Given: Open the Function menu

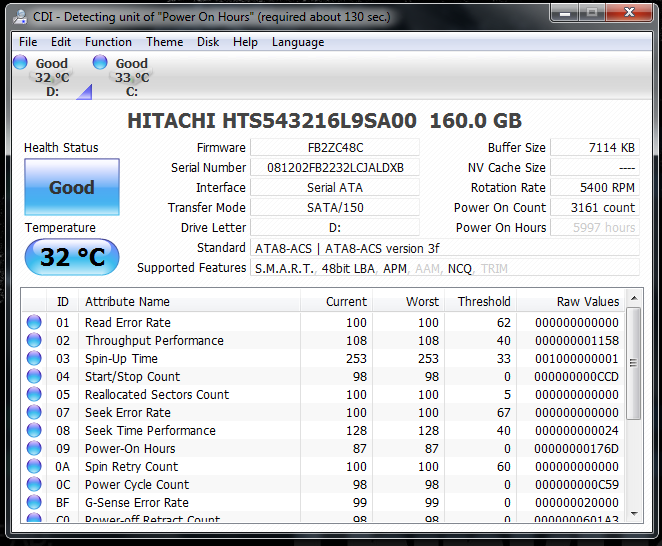Looking at the screenshot, I should tap(109, 42).
